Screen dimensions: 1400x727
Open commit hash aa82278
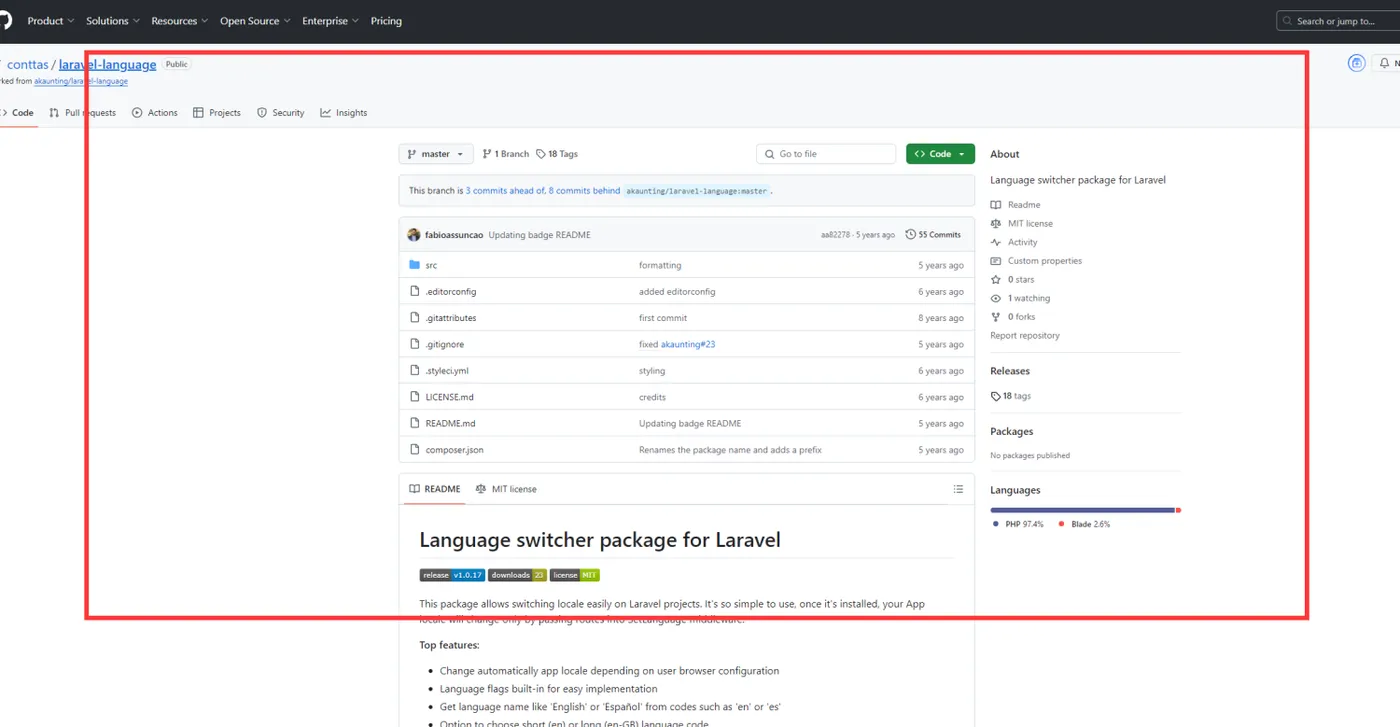(x=836, y=235)
